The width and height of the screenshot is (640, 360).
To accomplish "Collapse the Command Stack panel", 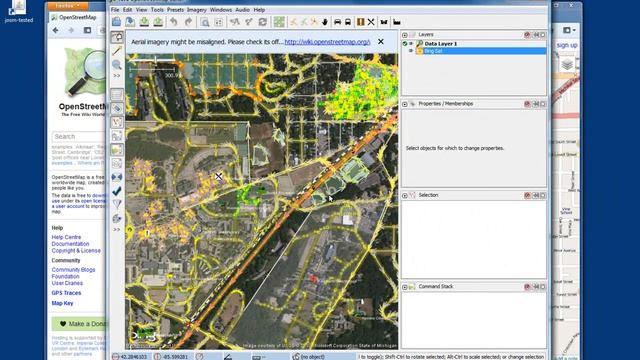I will pyautogui.click(x=405, y=287).
